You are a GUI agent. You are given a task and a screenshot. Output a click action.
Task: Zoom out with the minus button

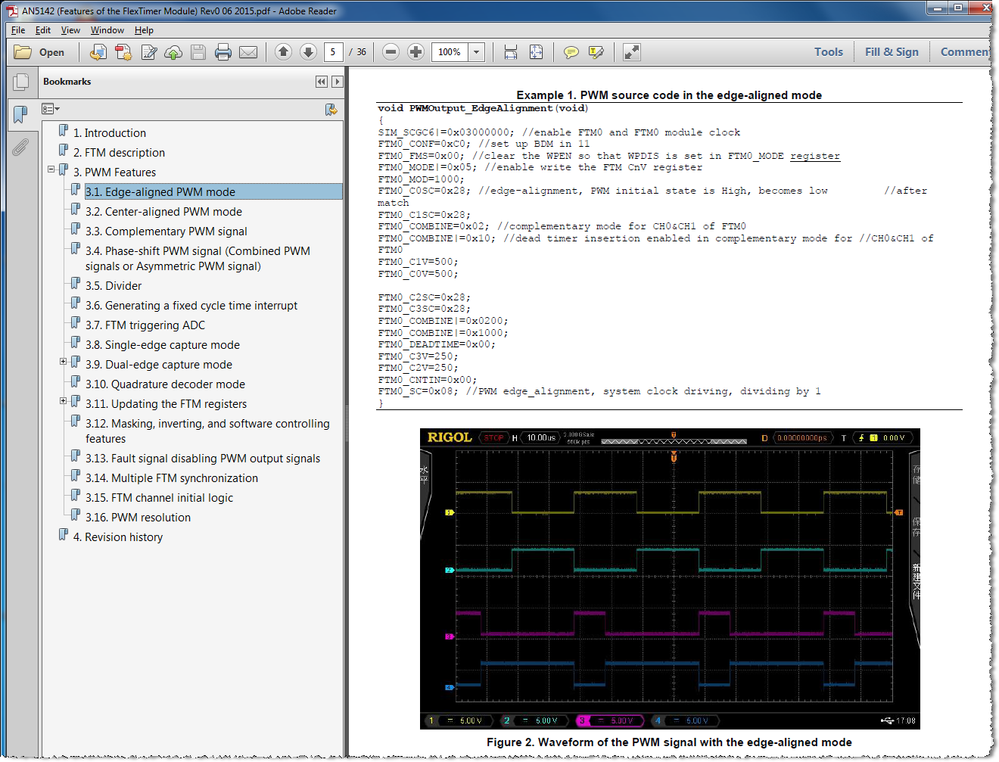click(391, 52)
